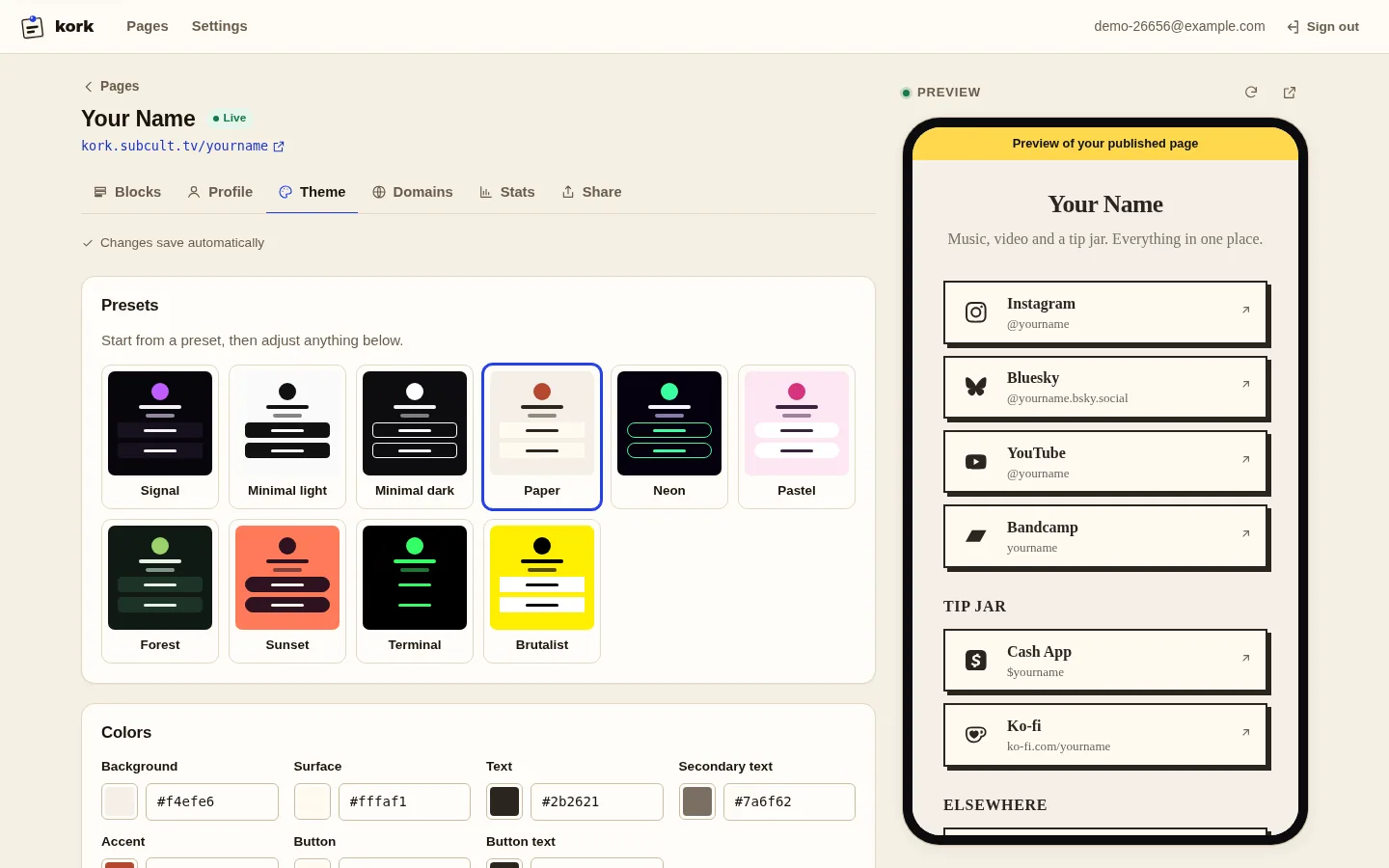Choose the Minimal dark preset
This screenshot has width=1389, height=868.
click(x=415, y=437)
